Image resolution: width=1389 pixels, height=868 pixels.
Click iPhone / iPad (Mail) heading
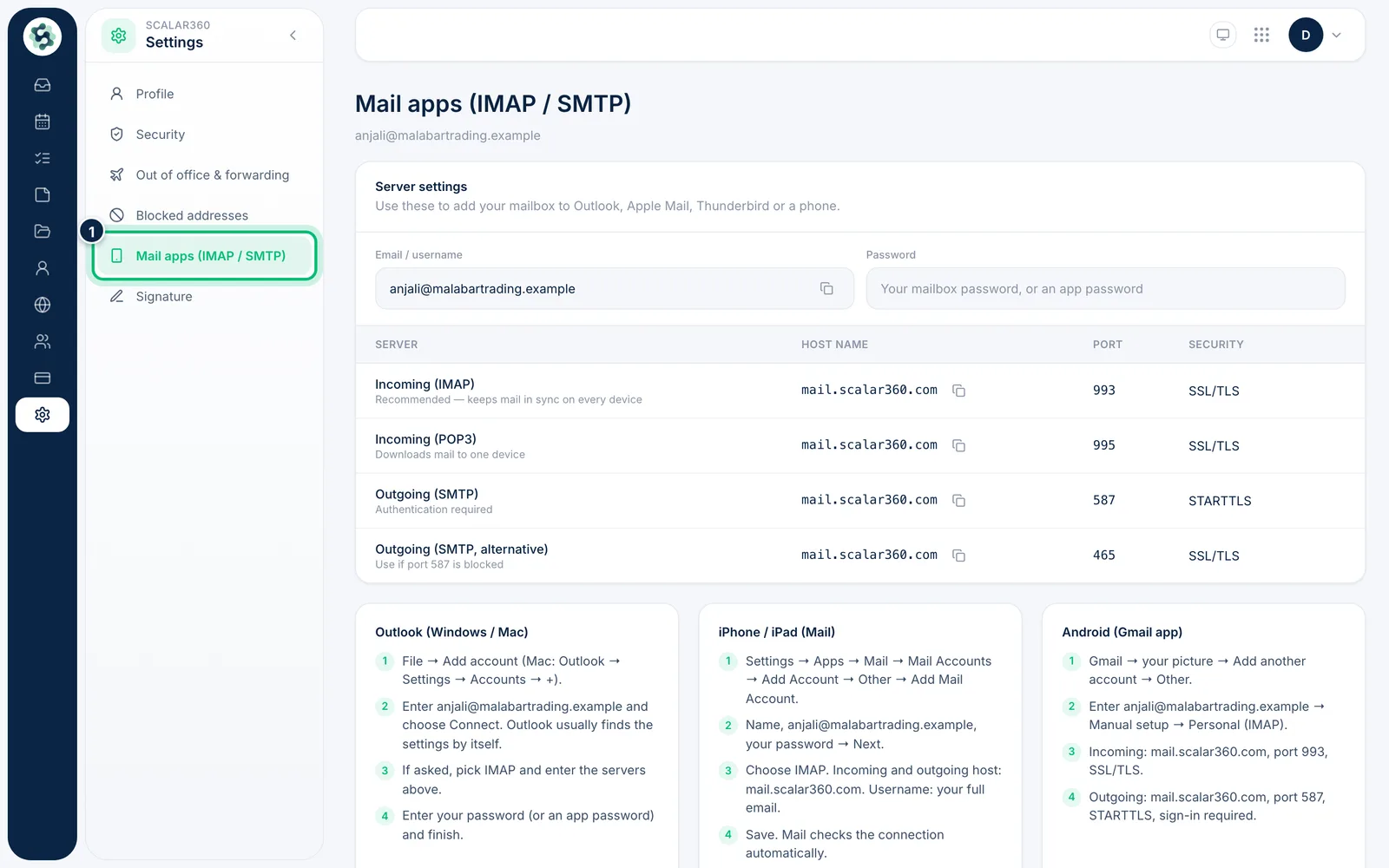tap(776, 632)
